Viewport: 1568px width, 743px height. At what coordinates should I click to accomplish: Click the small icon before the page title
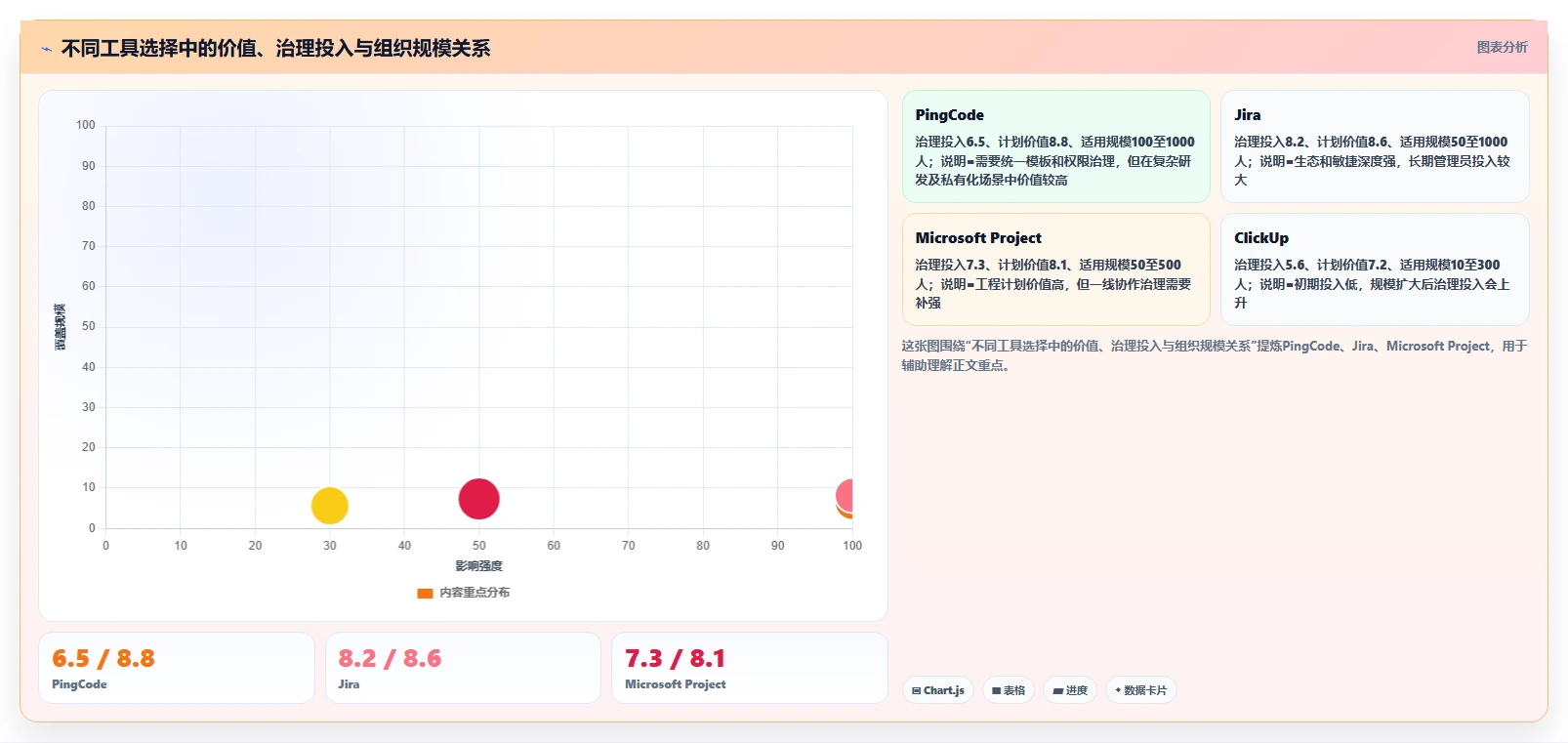coord(47,49)
